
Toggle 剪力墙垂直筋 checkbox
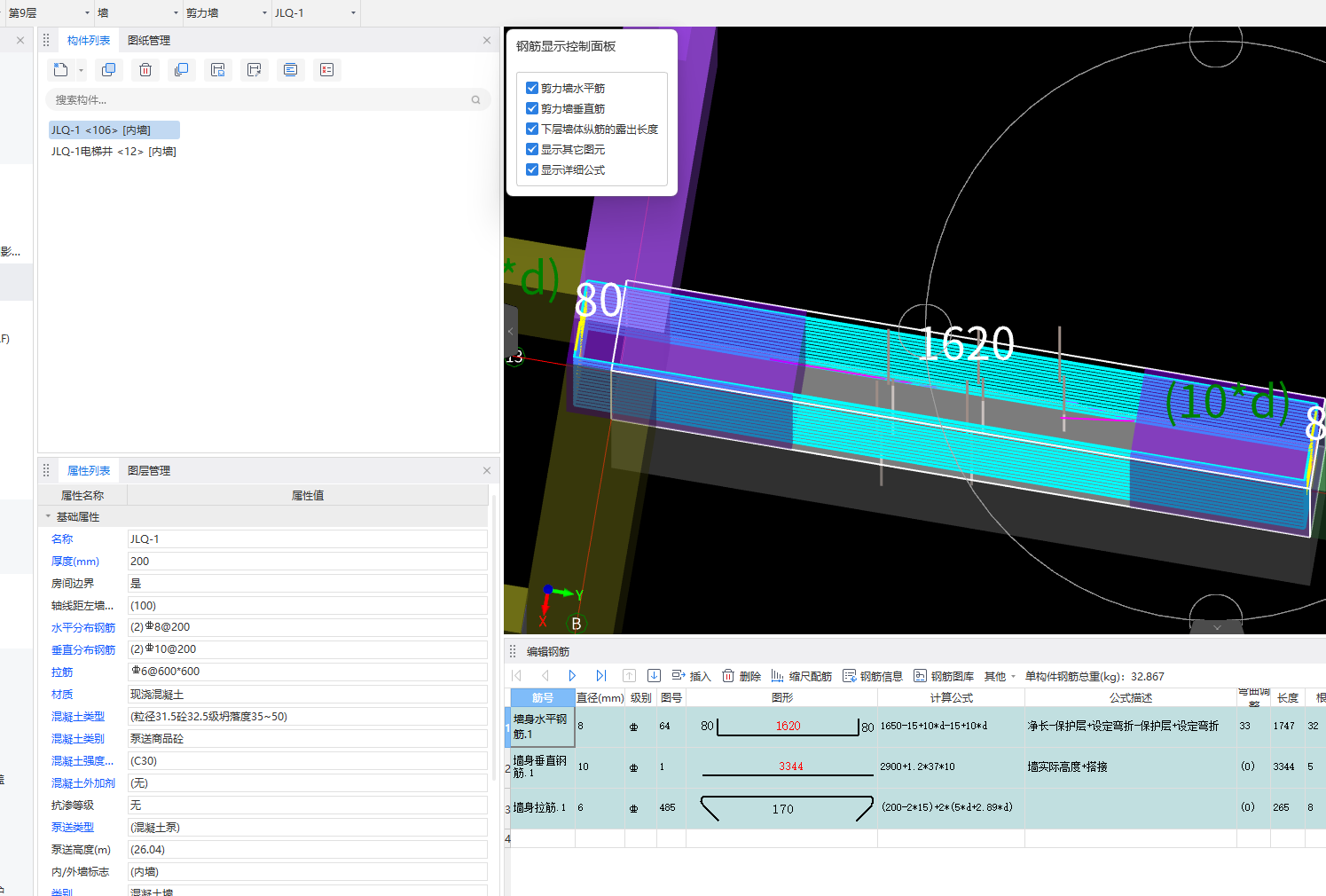coord(532,108)
